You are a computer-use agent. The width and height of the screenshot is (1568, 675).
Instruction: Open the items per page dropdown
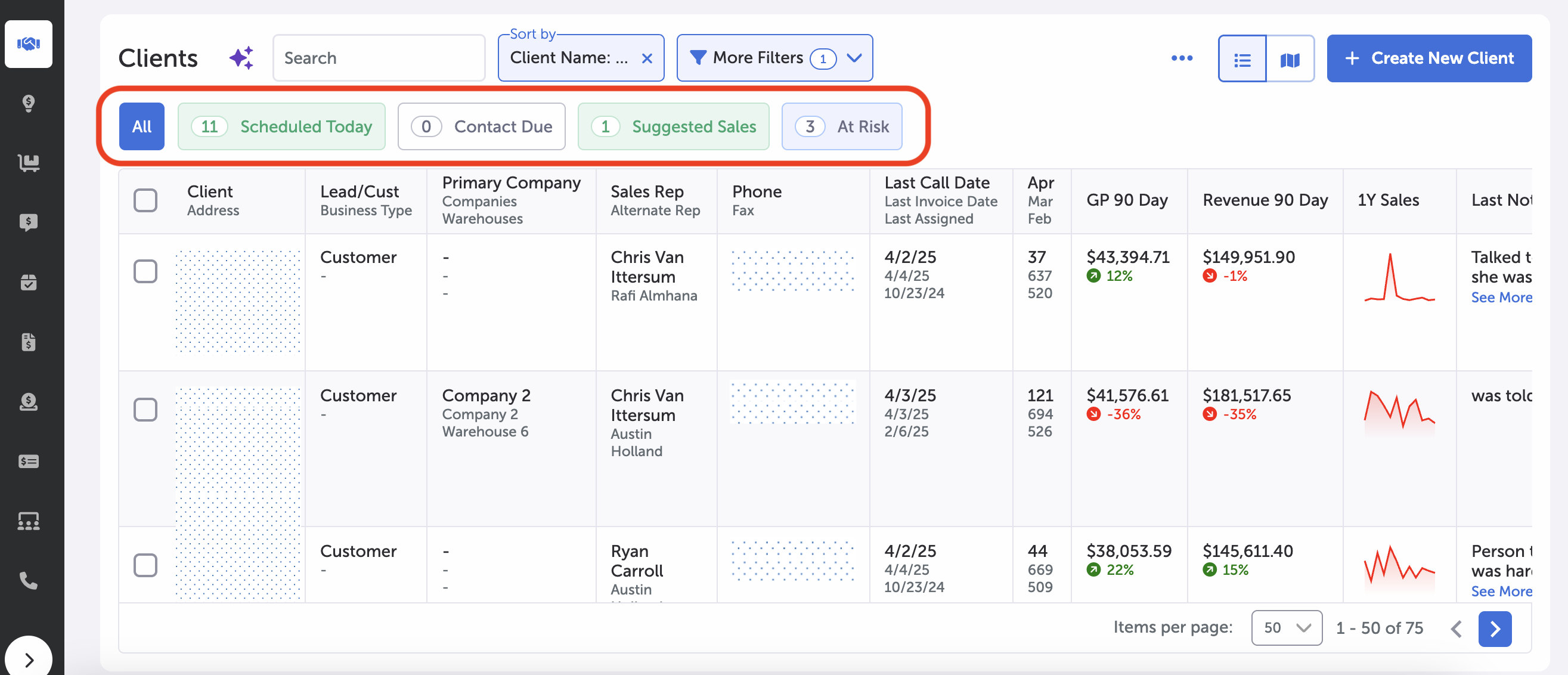(1286, 627)
